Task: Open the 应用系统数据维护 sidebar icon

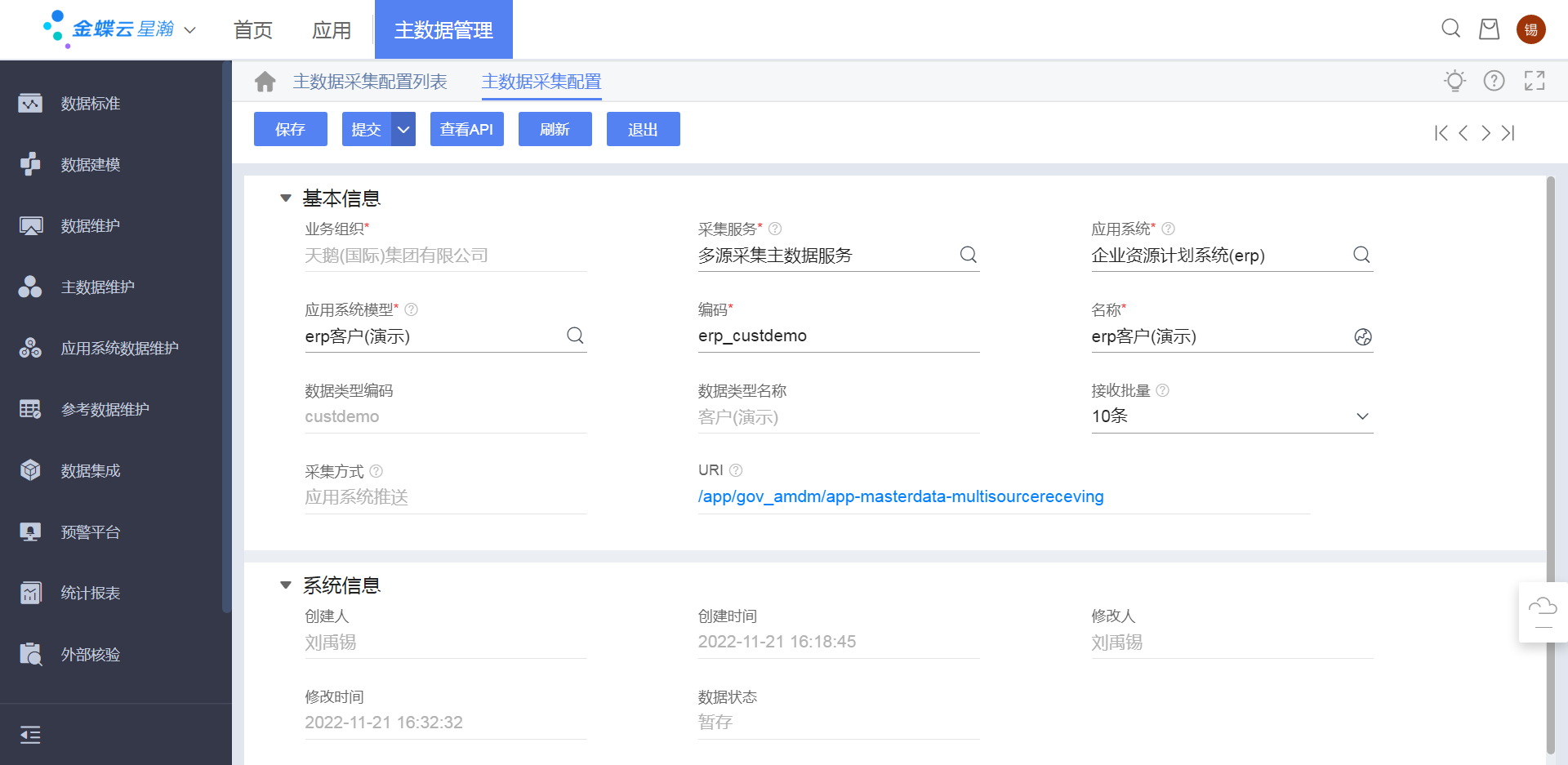Action: point(30,349)
